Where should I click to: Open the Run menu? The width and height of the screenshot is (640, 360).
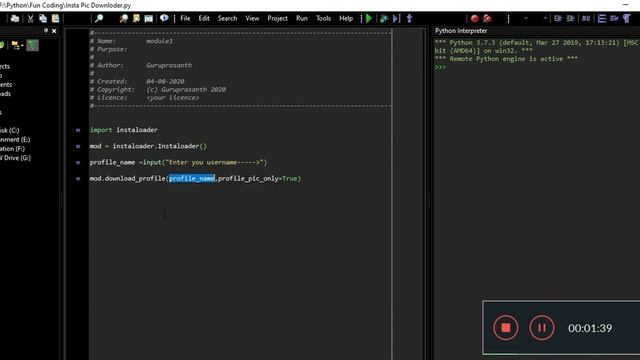pos(302,18)
